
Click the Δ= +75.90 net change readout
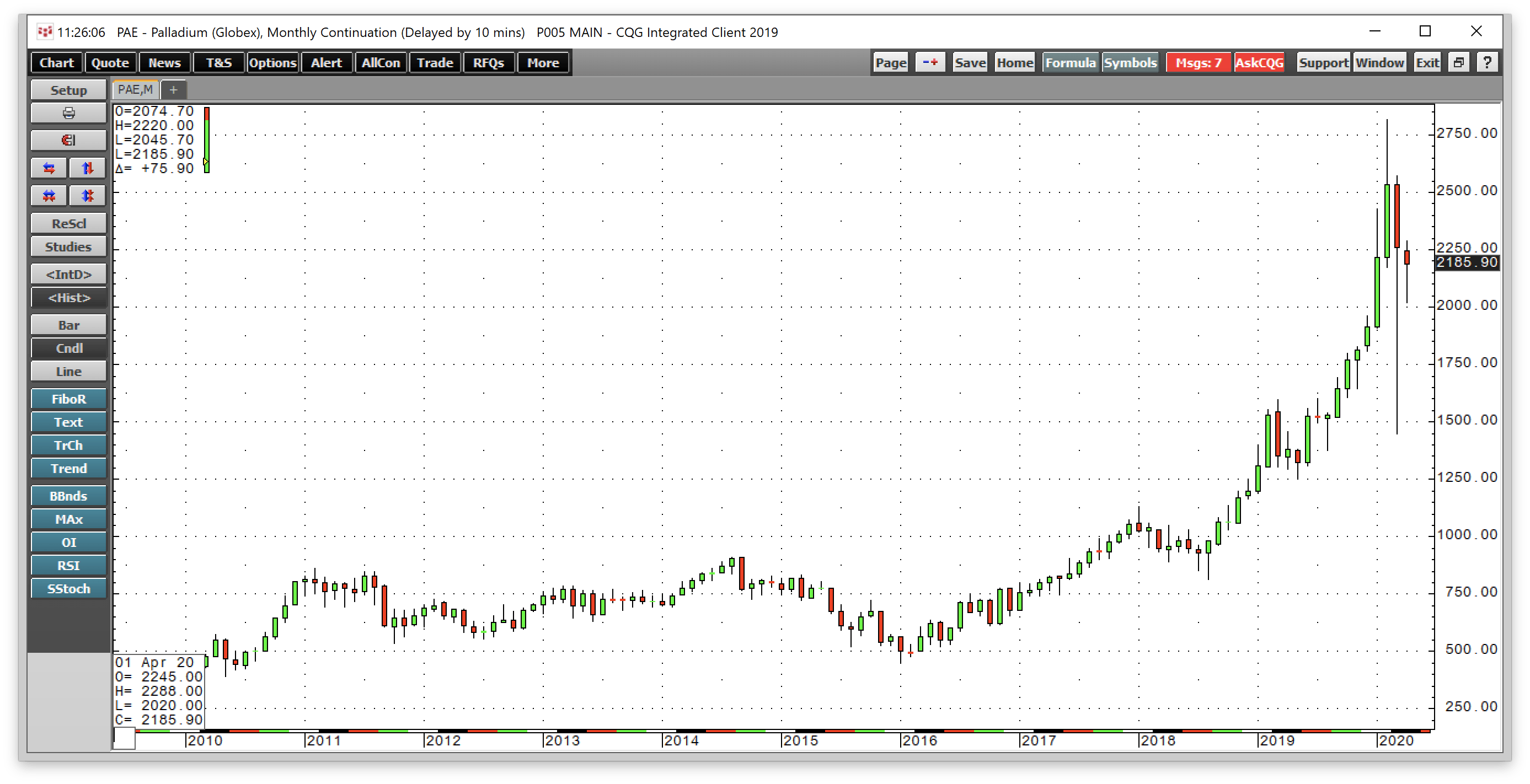click(x=154, y=169)
